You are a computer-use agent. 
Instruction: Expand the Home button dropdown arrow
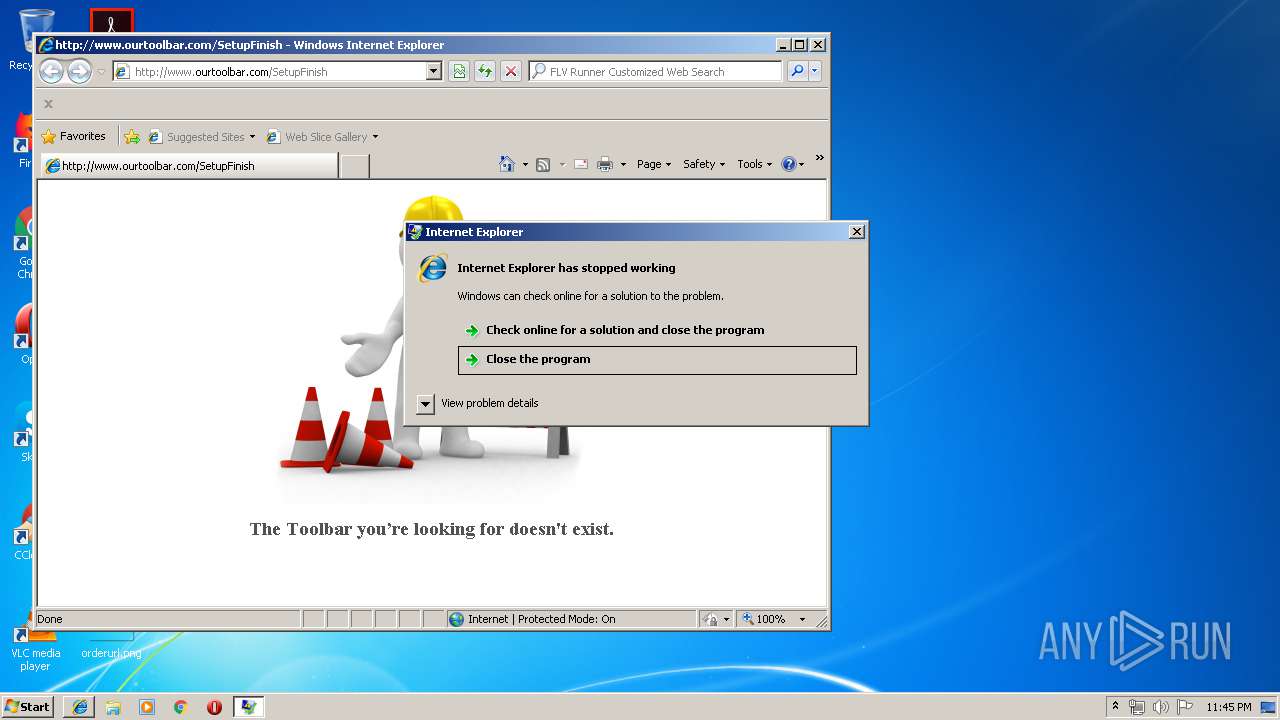525,164
